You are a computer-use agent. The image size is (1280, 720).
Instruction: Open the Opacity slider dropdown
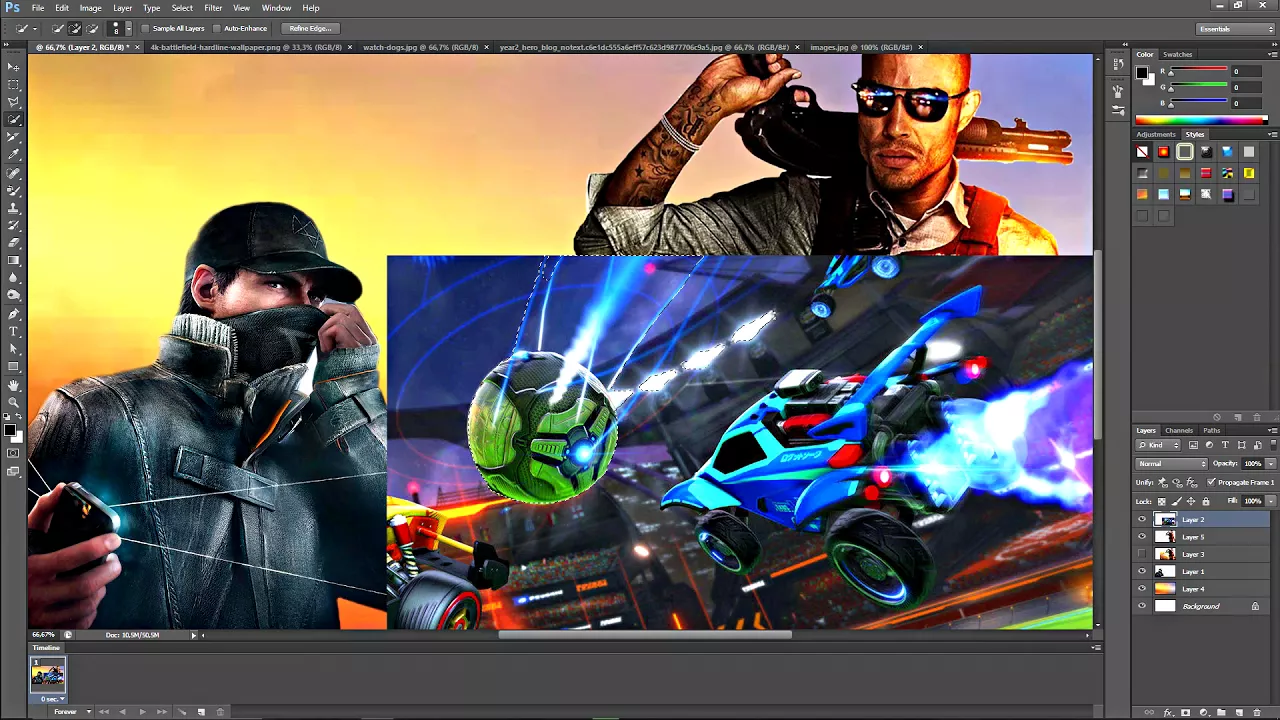coord(1271,464)
